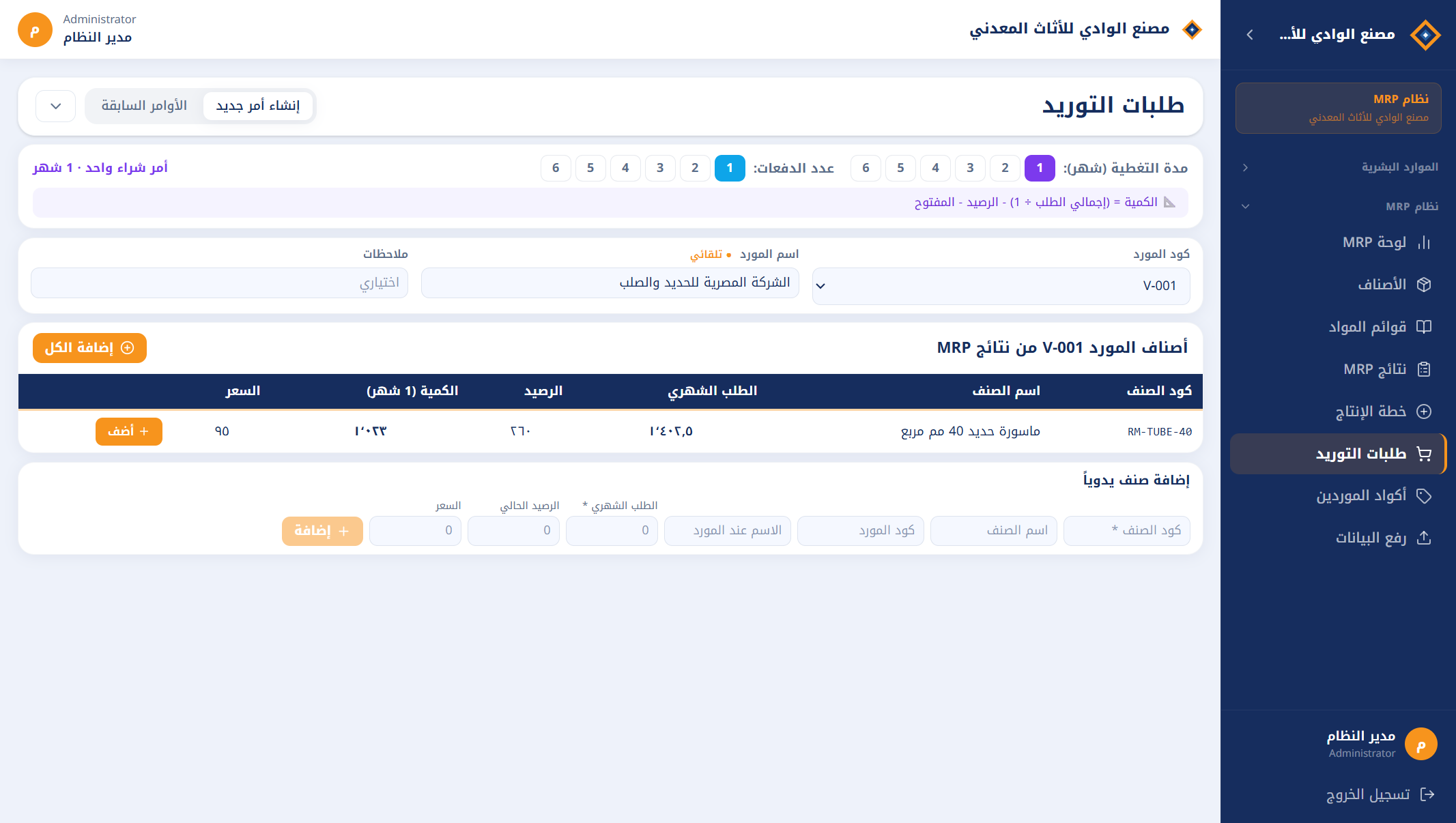The image size is (1456, 823).
Task: Open لوحة MRP dashboard chart icon
Action: point(1424,242)
